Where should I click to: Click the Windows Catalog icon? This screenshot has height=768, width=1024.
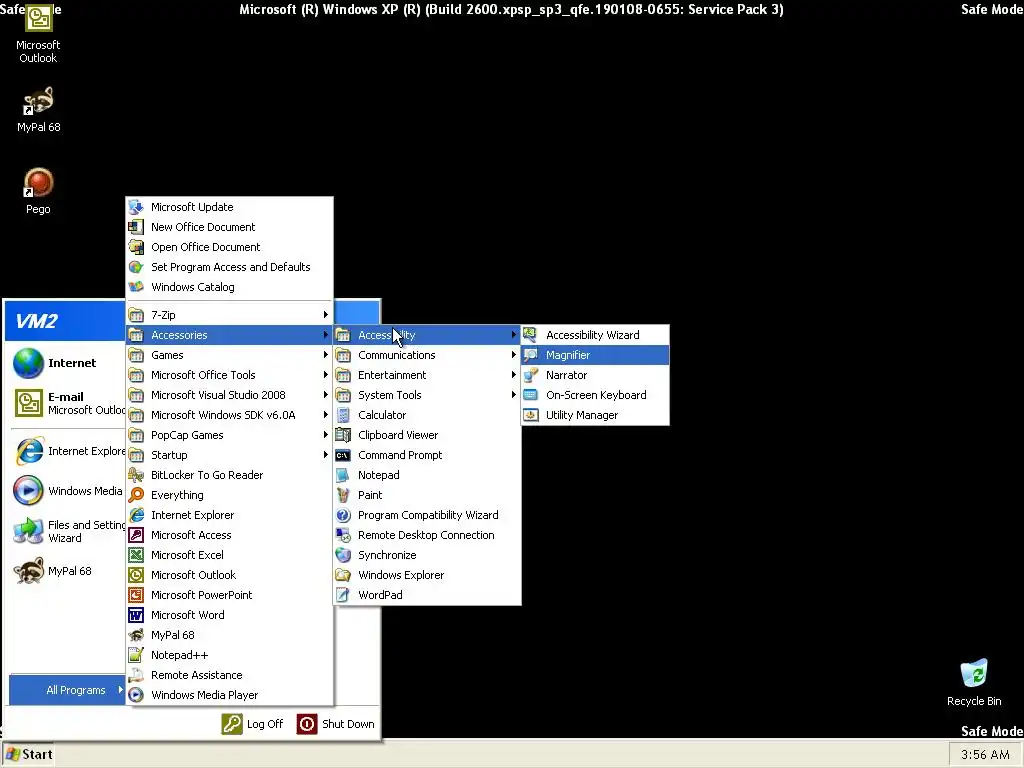(x=136, y=287)
